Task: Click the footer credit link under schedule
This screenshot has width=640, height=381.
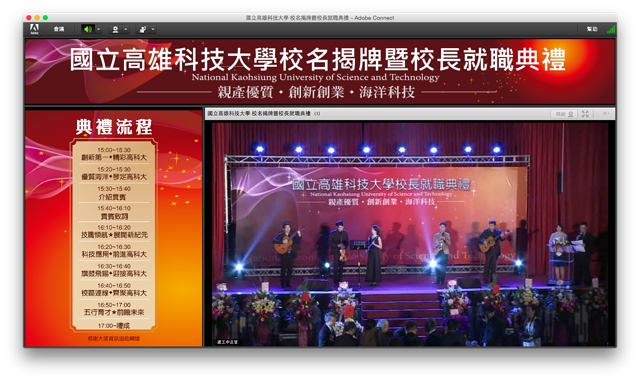Action: tap(114, 339)
